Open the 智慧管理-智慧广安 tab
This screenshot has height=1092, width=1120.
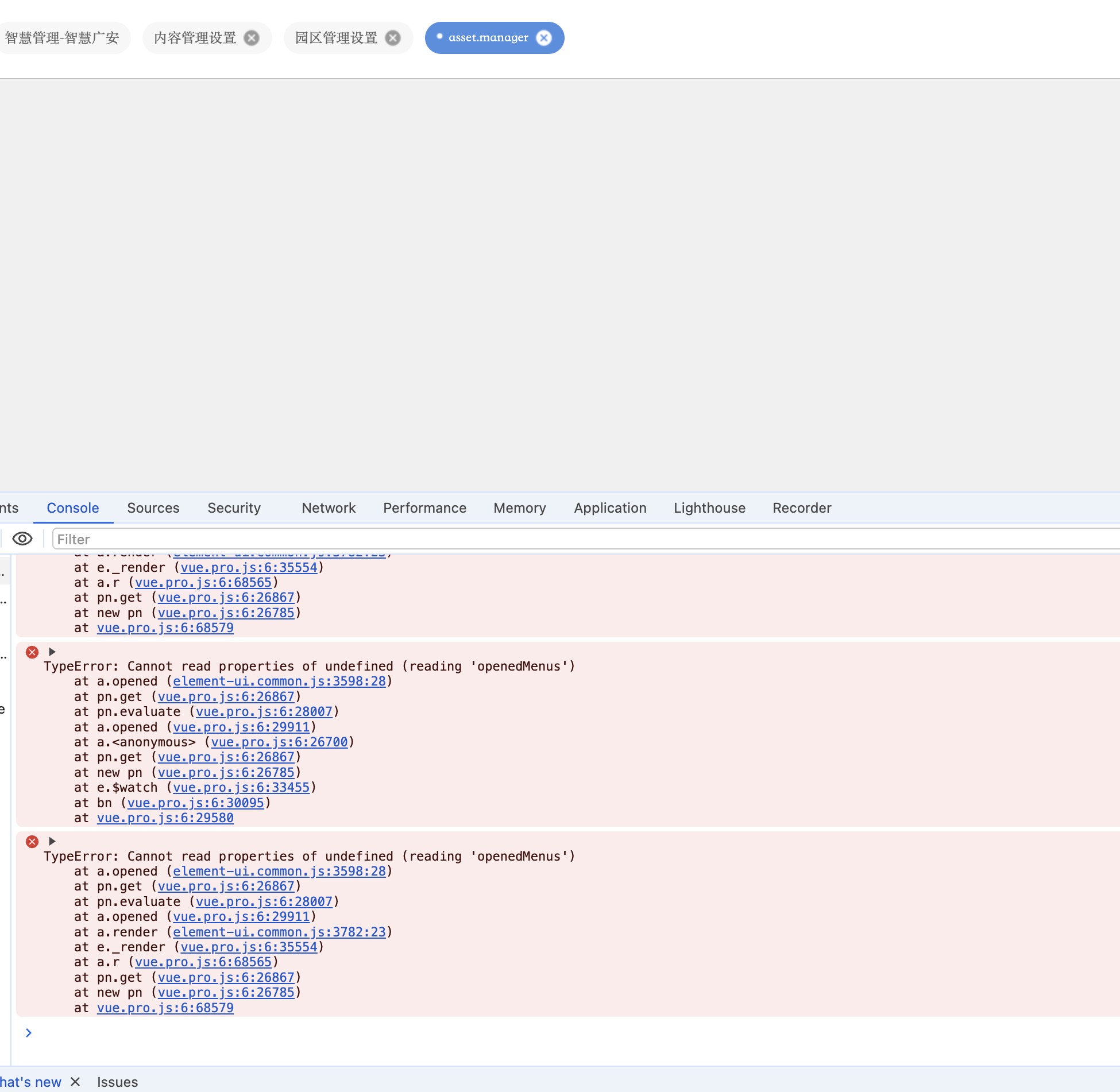[x=62, y=38]
